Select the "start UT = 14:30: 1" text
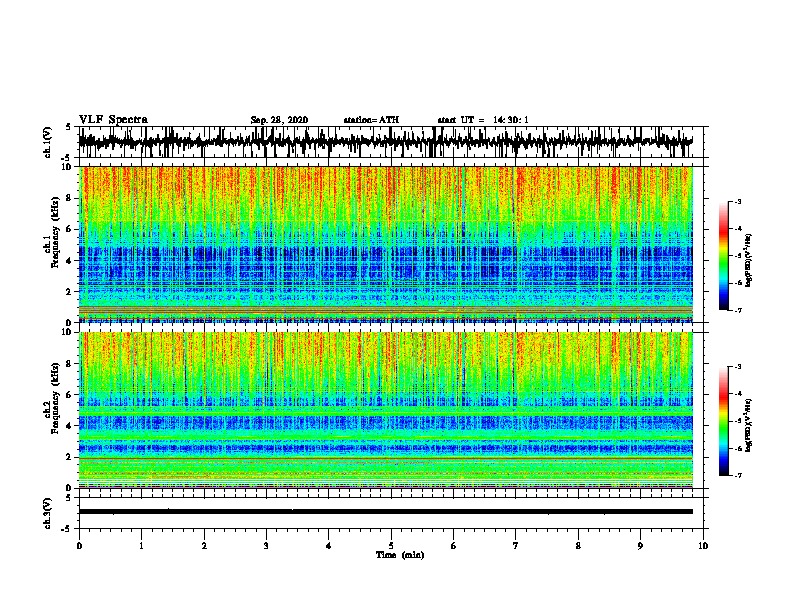792x612 pixels. tap(483, 120)
